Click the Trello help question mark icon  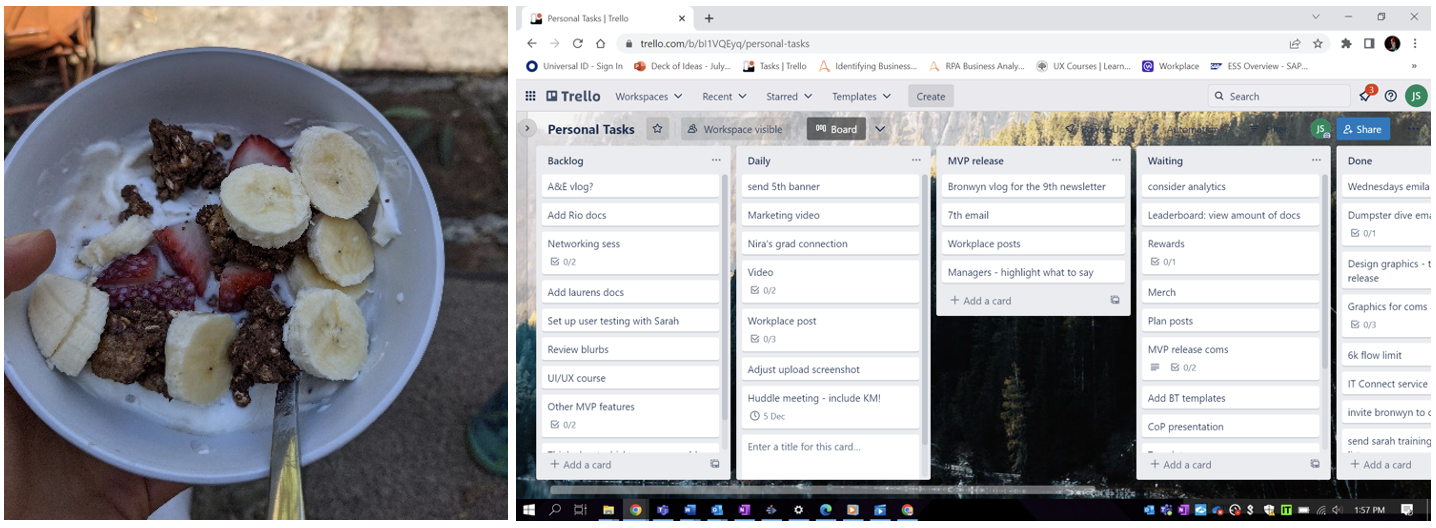pyautogui.click(x=1390, y=96)
